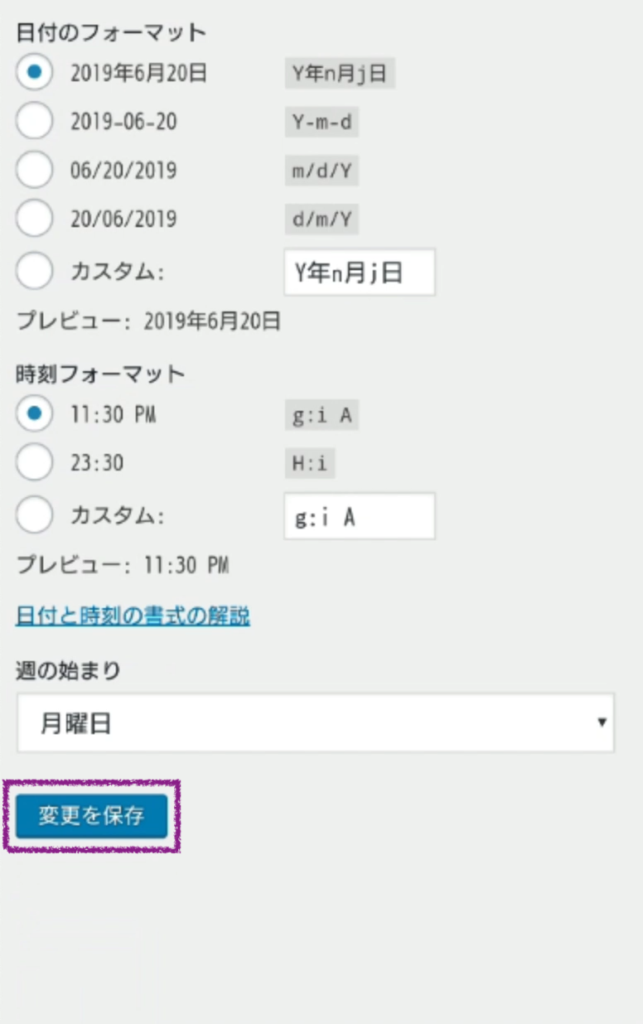
Task: Choose the custom (カスタム) time format radio
Action: [x=35, y=515]
